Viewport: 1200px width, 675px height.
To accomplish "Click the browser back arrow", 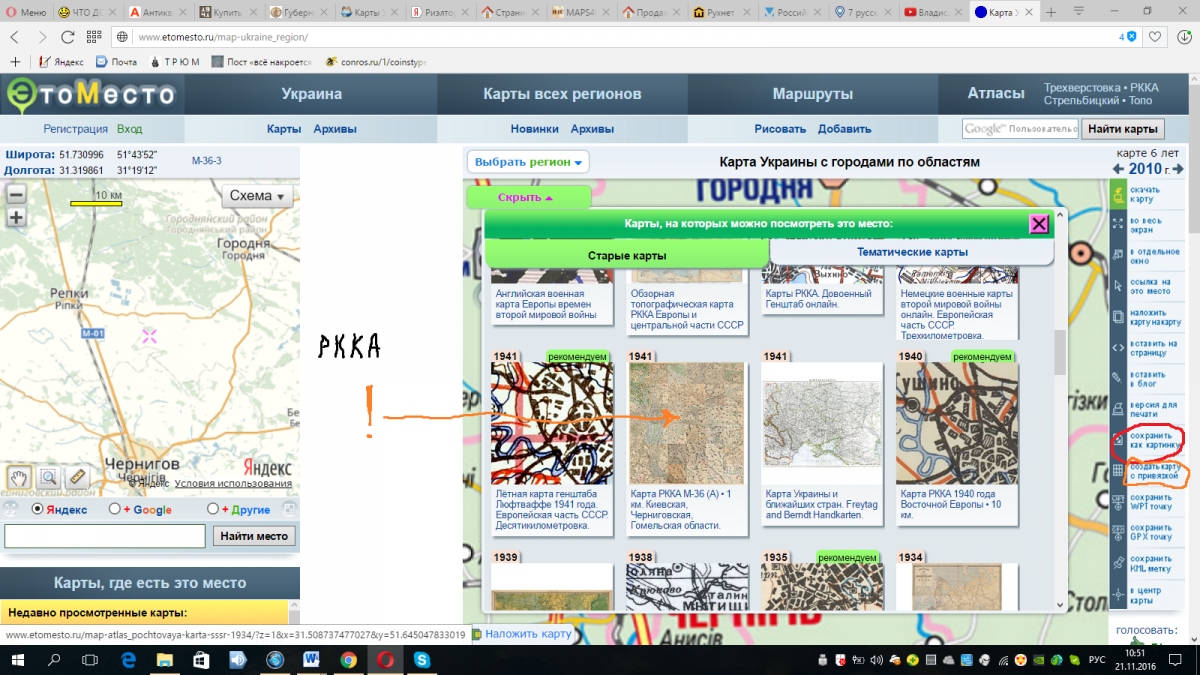I will coord(15,36).
